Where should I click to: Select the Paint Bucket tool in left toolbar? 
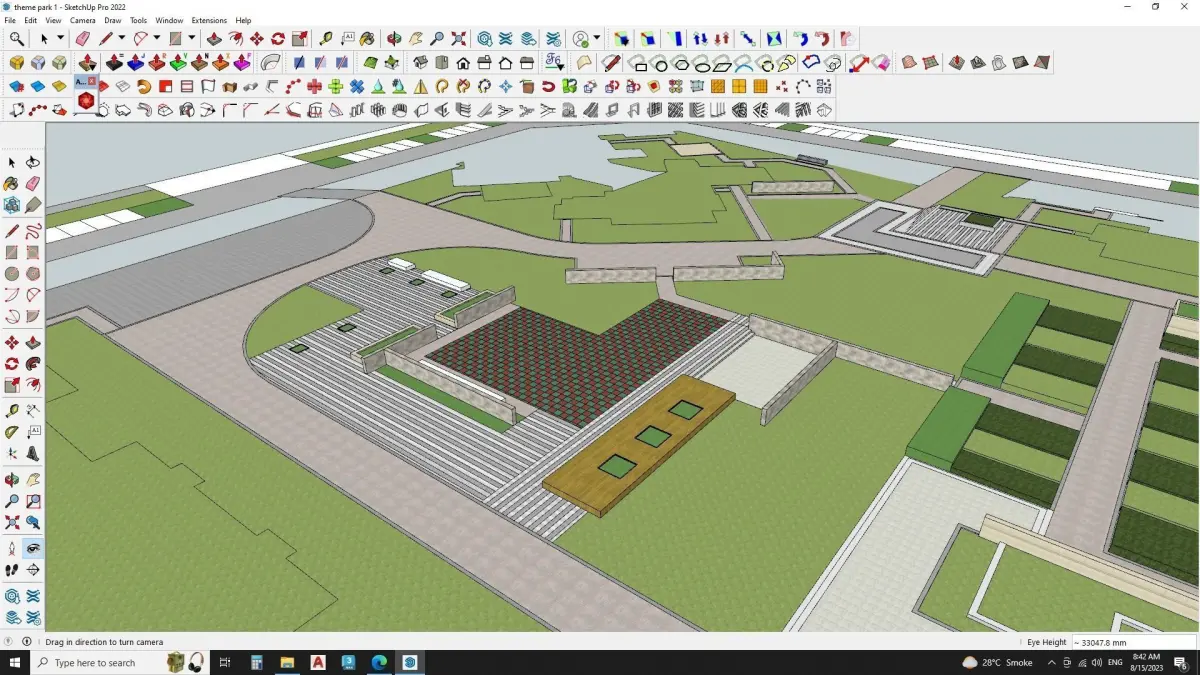[12, 184]
